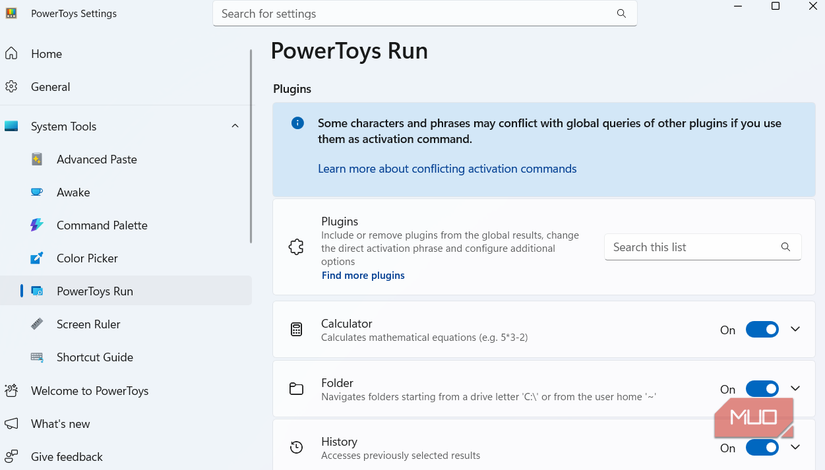Click the Command Palette lightning icon

coord(37,225)
